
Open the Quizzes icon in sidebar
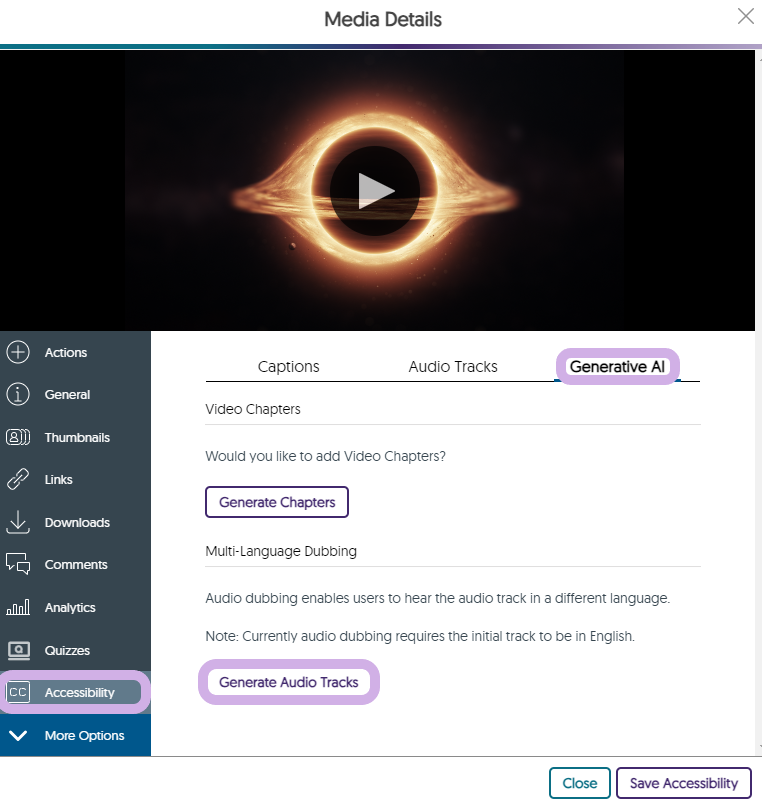point(18,650)
